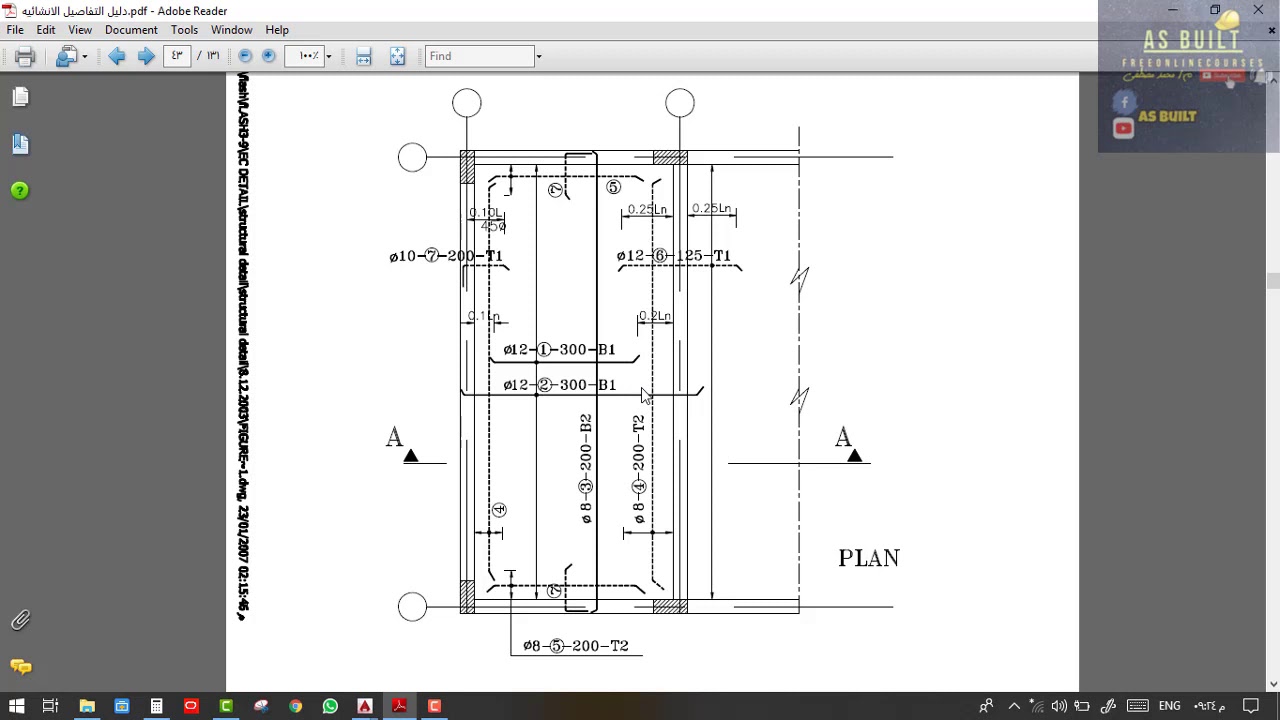Click the Find search field
1280x720 pixels.
[479, 56]
